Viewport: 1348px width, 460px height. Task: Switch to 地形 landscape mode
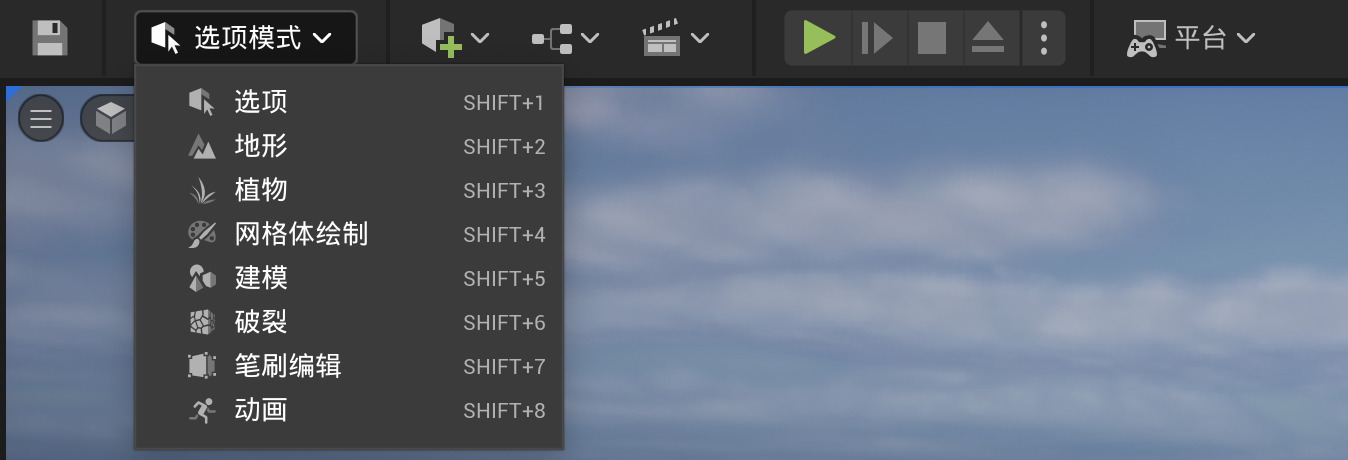point(349,146)
